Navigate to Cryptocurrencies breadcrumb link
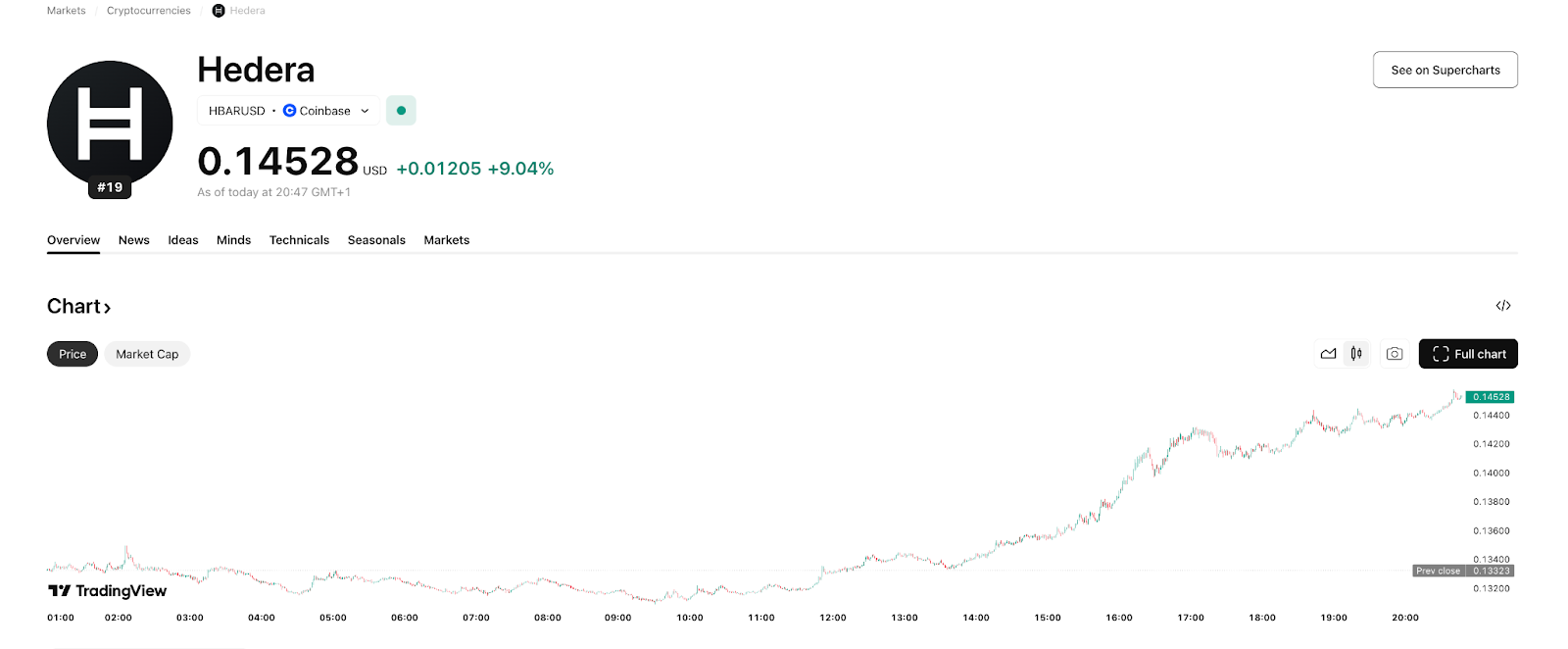Viewport: 1568px width, 649px height. pos(149,11)
